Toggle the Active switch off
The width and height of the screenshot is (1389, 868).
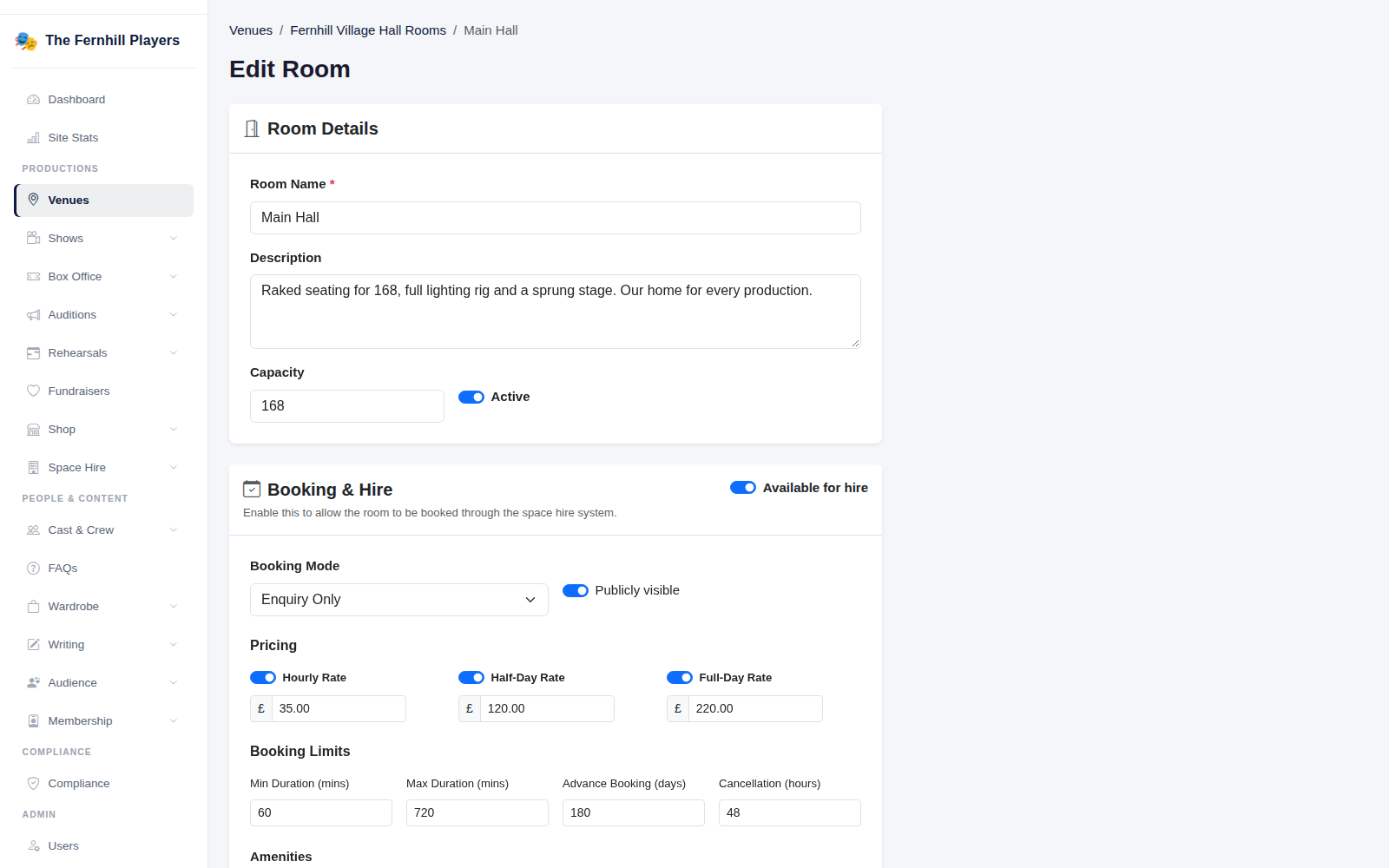coord(471,397)
